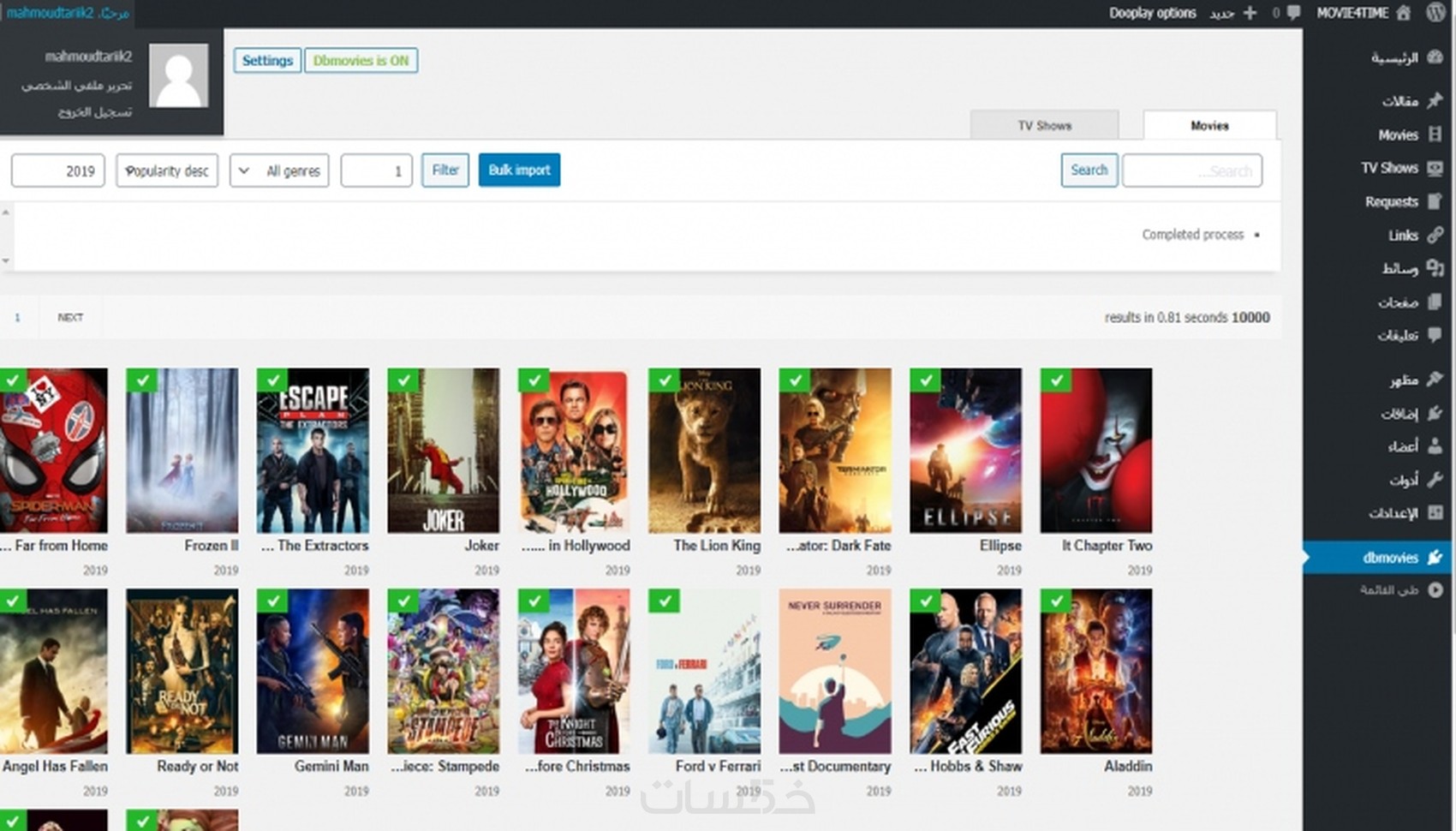Screen dimensions: 1456x831
Task: Open the All genres dropdown
Action: pos(279,170)
